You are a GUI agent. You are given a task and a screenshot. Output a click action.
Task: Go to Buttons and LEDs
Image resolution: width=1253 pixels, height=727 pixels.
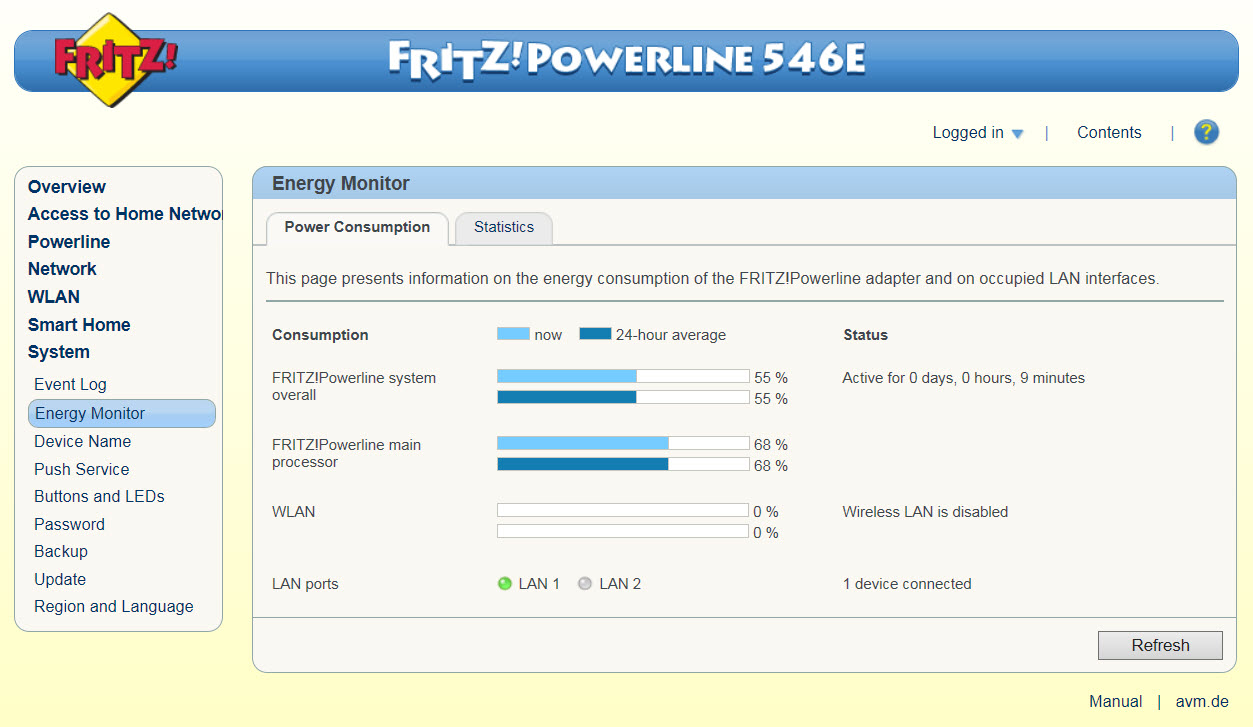[99, 496]
